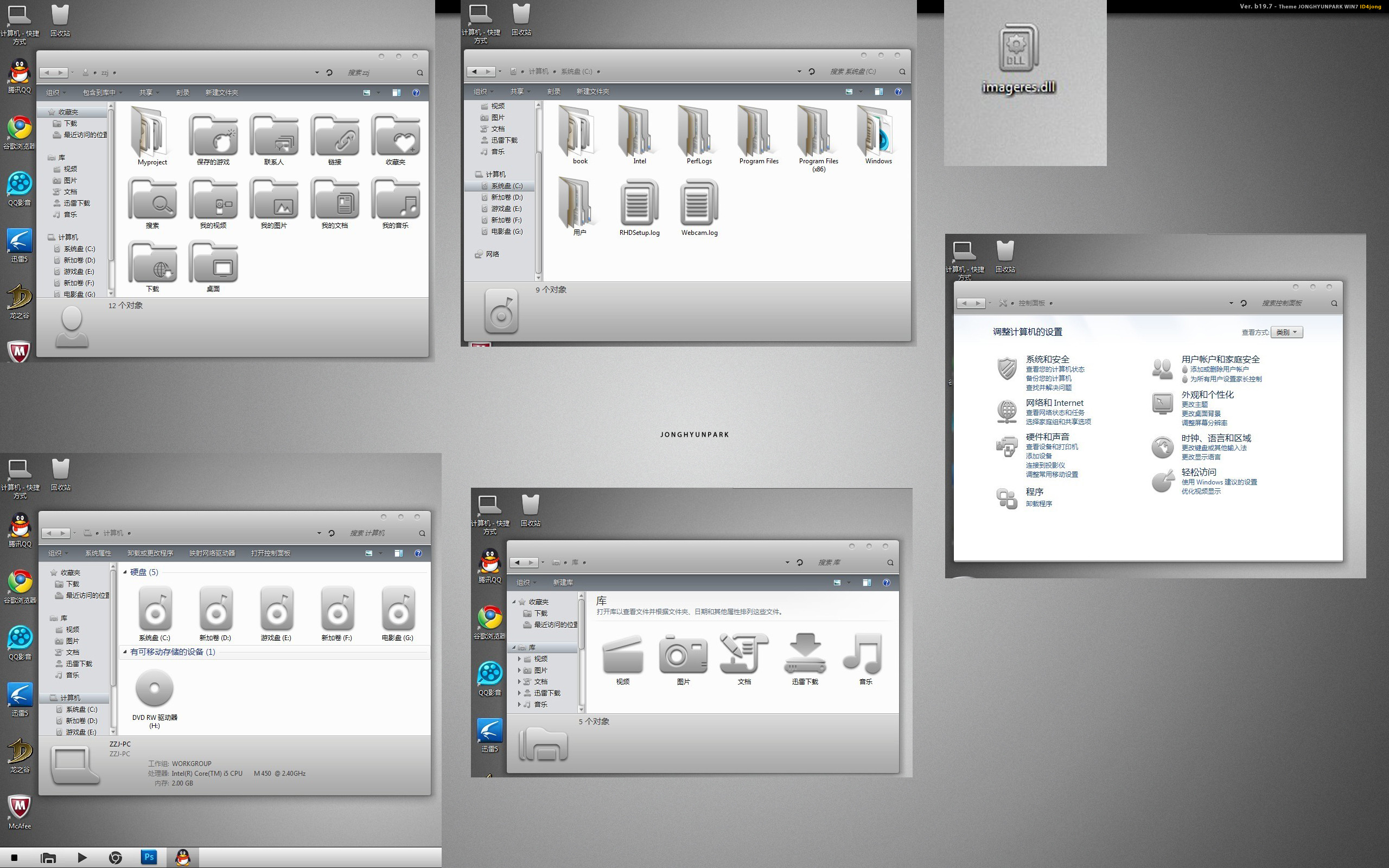1389x868 pixels.
Task: Open the 添加设备 link
Action: click(1039, 456)
